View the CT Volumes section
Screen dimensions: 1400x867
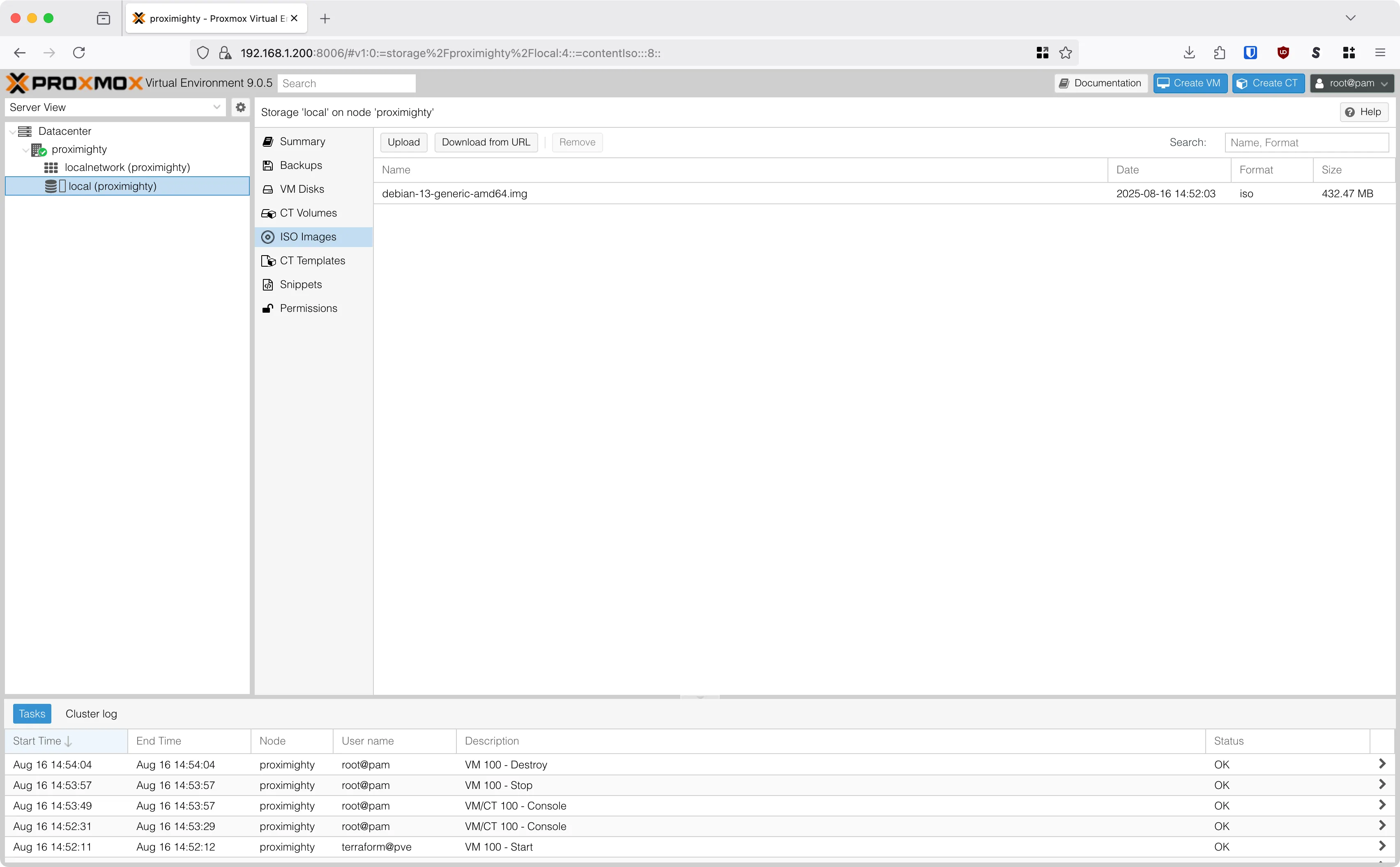[x=308, y=213]
